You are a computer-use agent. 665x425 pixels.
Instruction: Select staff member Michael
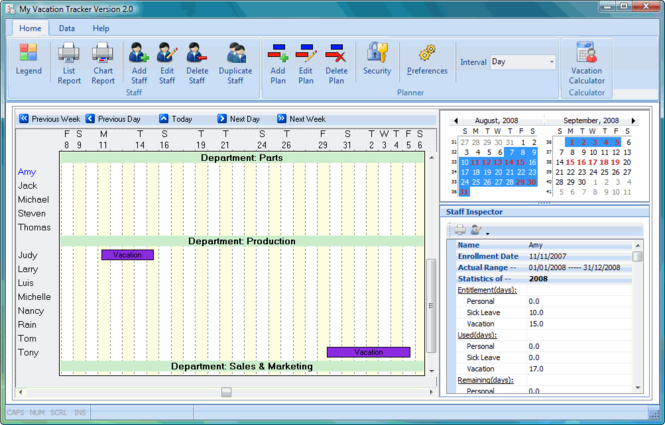tap(34, 200)
